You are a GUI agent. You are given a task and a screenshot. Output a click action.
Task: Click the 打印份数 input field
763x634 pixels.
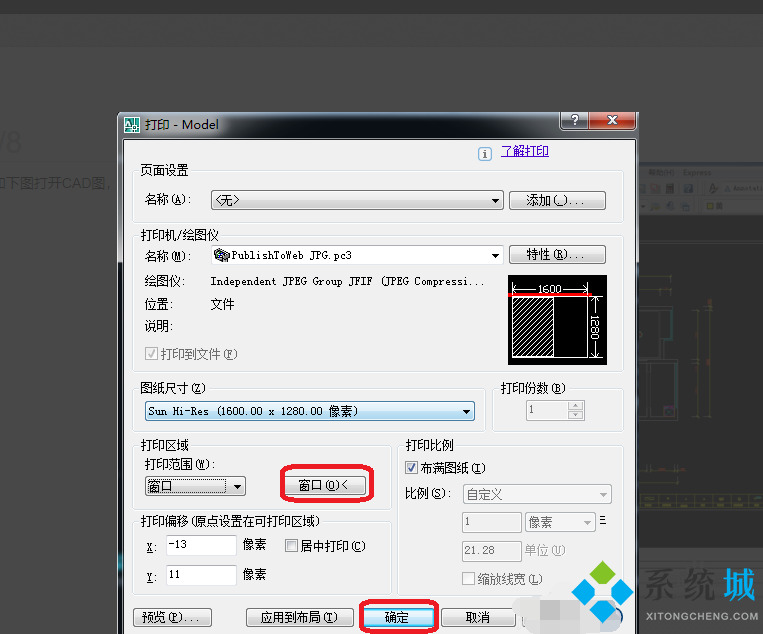[x=546, y=410]
